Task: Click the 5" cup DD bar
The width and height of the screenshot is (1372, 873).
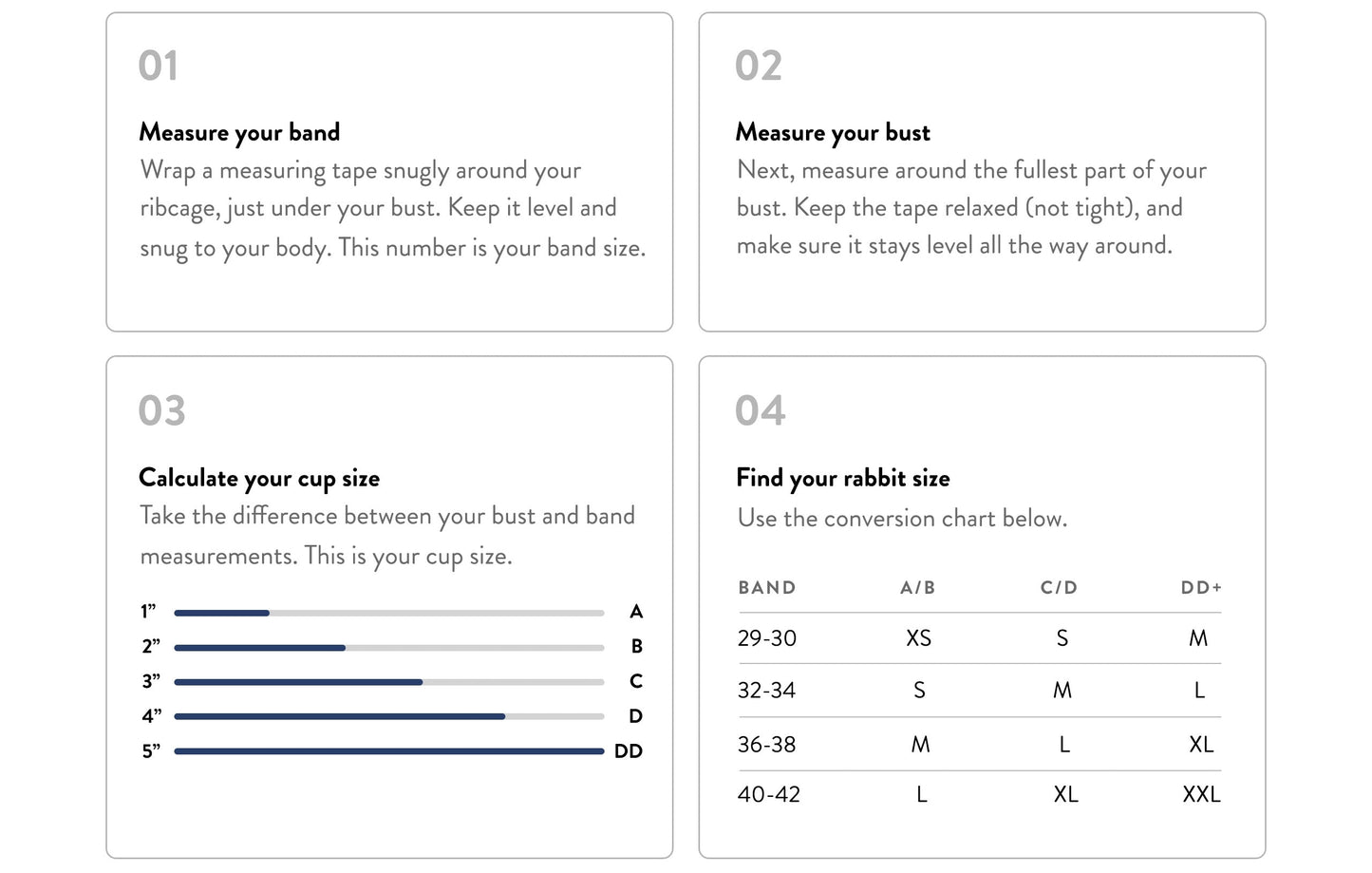Action: 389,751
